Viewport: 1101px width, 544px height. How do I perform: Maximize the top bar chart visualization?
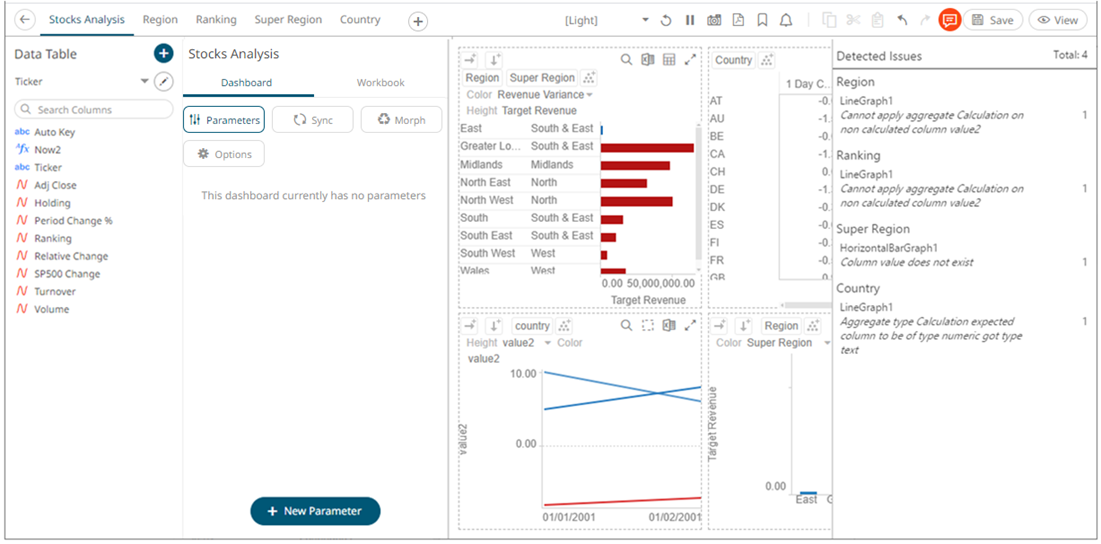[690, 60]
